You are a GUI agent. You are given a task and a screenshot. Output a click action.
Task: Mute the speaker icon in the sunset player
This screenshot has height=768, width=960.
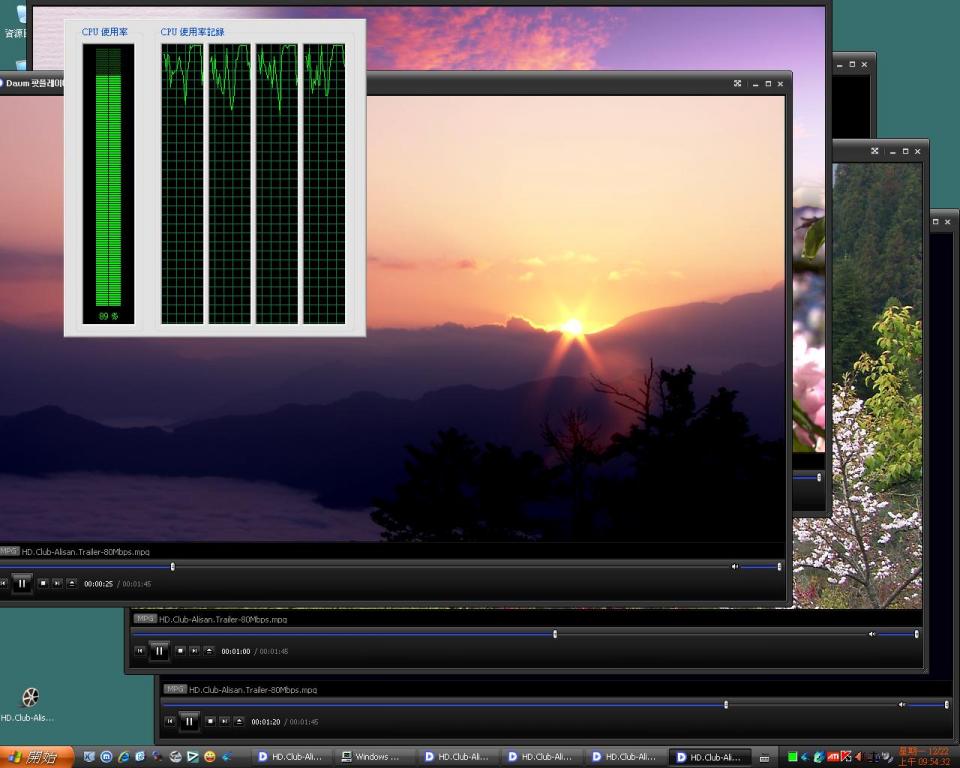click(x=735, y=566)
